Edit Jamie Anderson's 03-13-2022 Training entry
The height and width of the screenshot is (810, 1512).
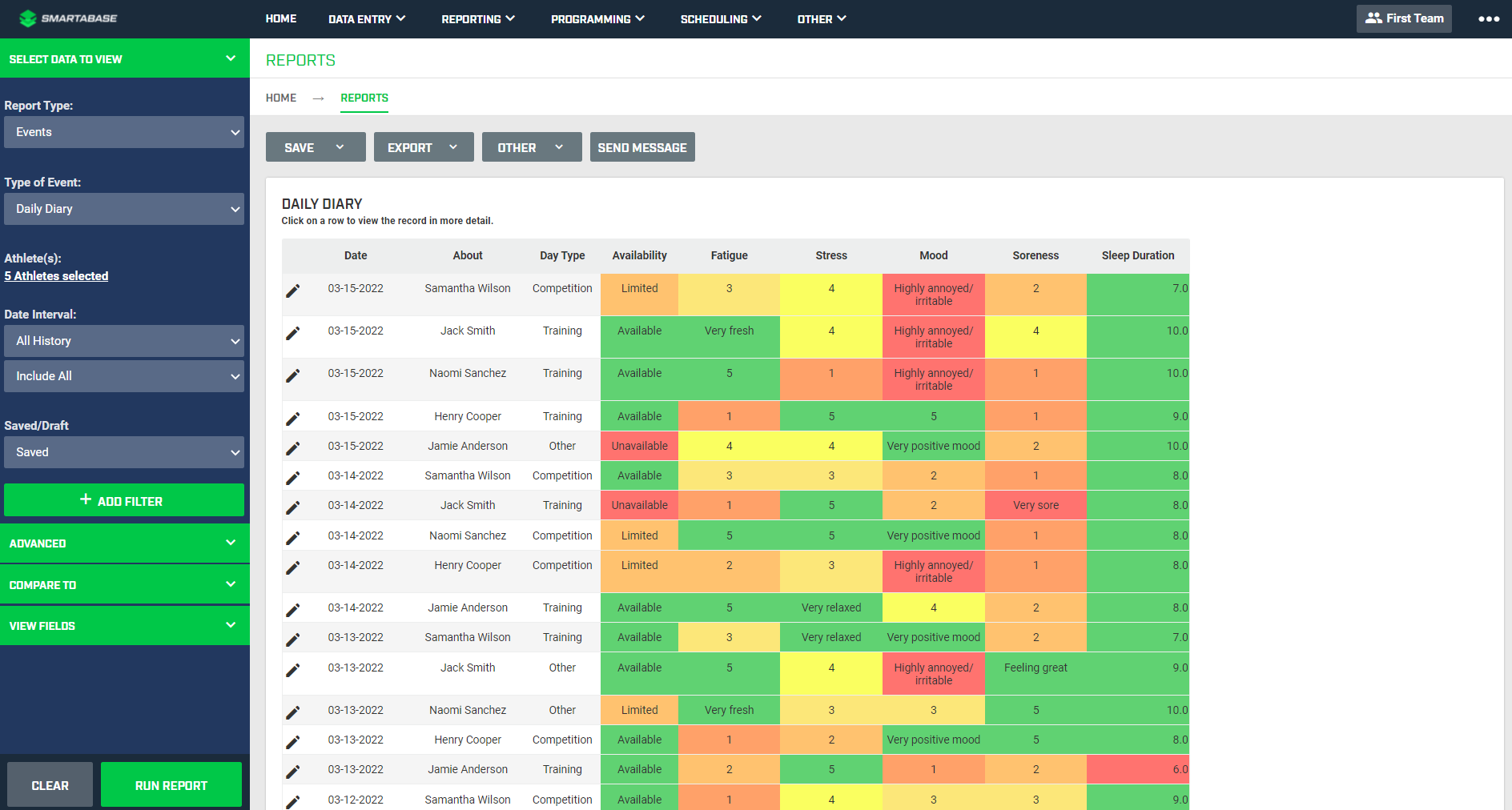coord(293,769)
